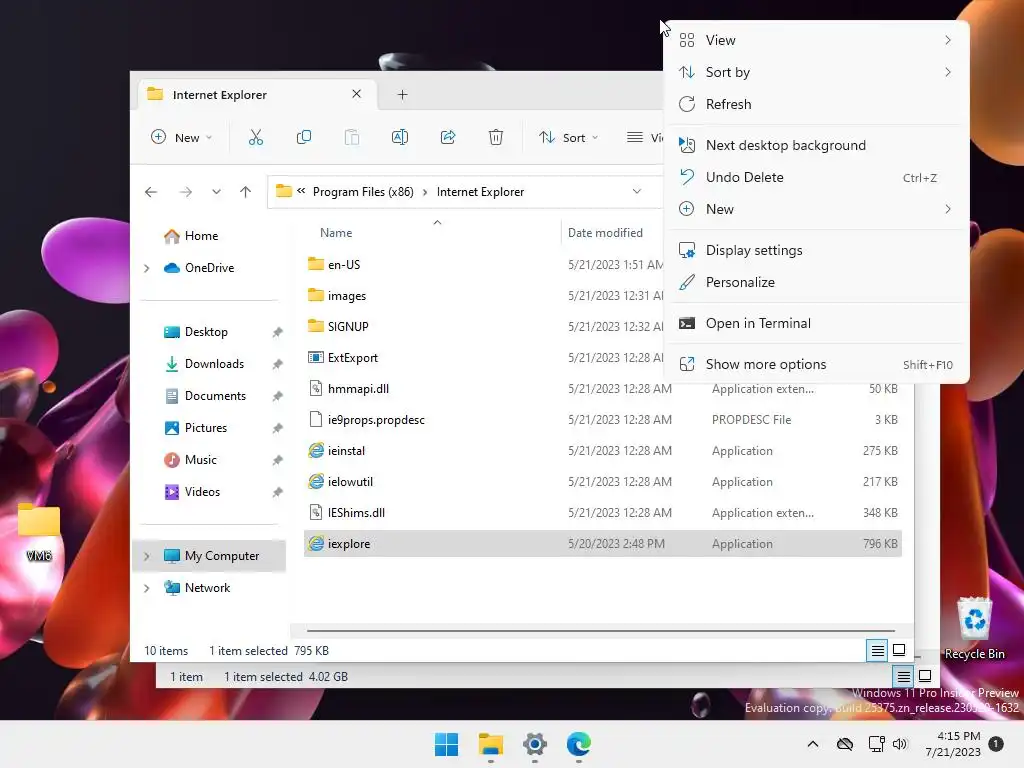Select the VM6 folder on desktop
Viewport: 1024px width, 768px height.
click(39, 534)
